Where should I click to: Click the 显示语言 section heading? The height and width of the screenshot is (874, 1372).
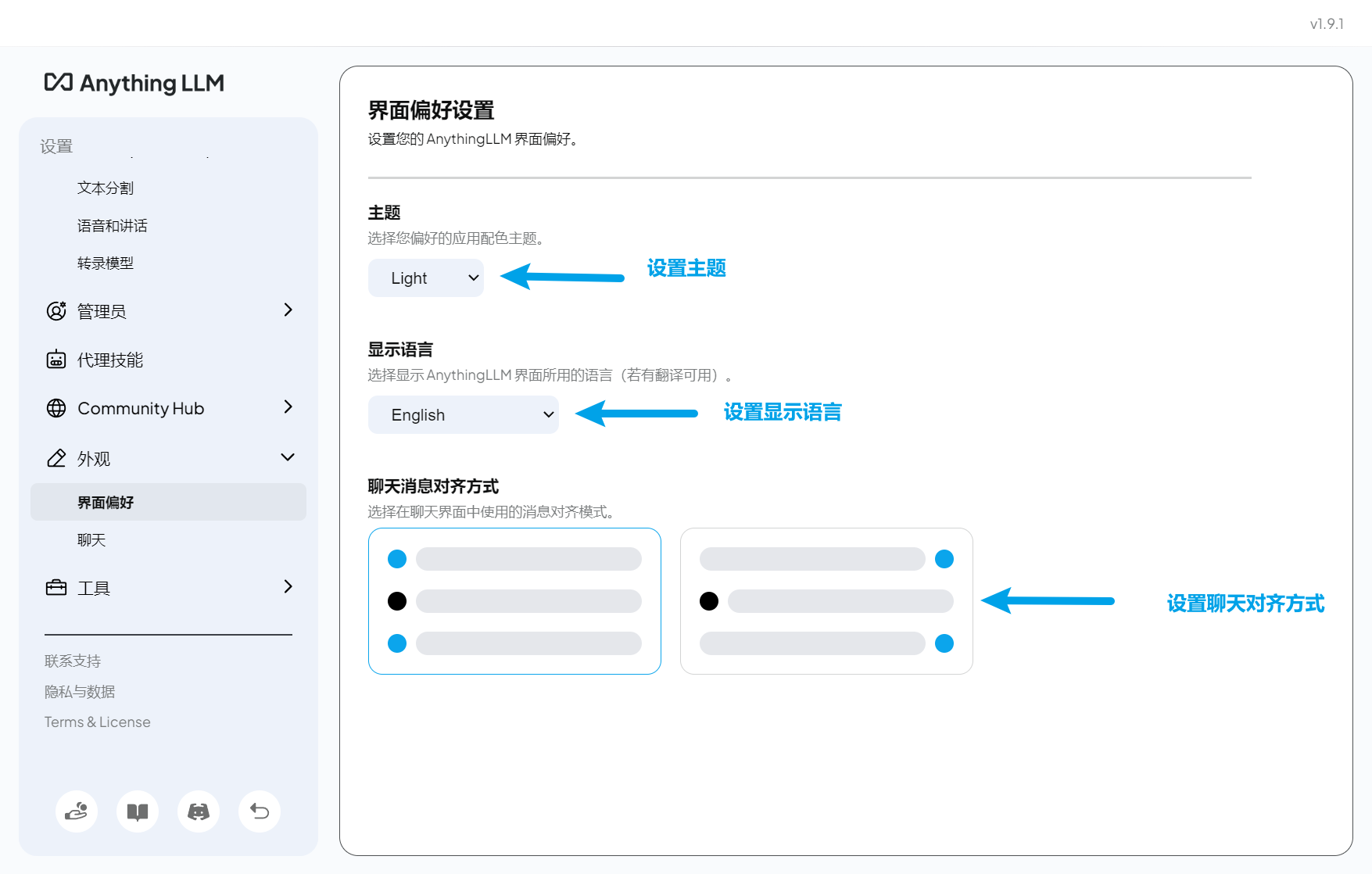tap(400, 349)
